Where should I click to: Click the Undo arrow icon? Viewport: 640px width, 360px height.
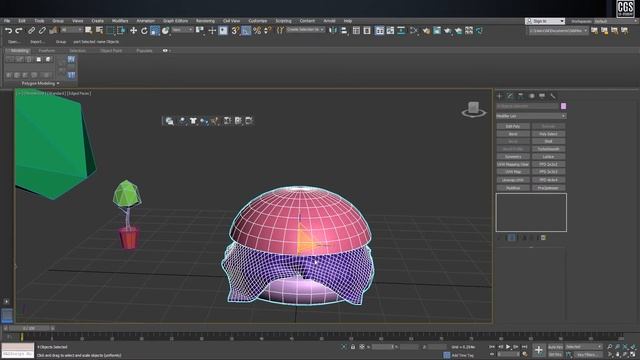coord(8,31)
